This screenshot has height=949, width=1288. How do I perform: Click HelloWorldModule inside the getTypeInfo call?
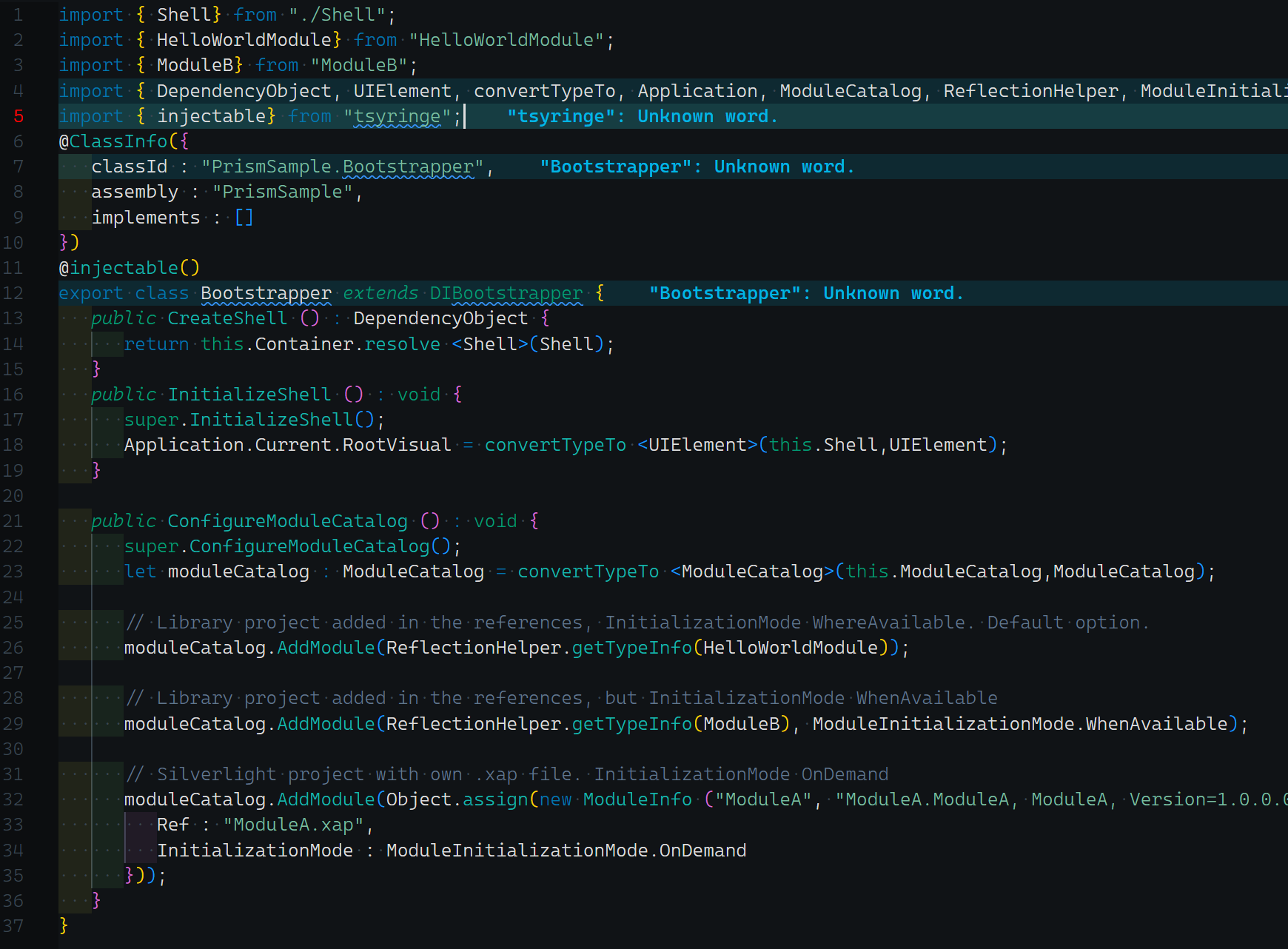point(790,648)
